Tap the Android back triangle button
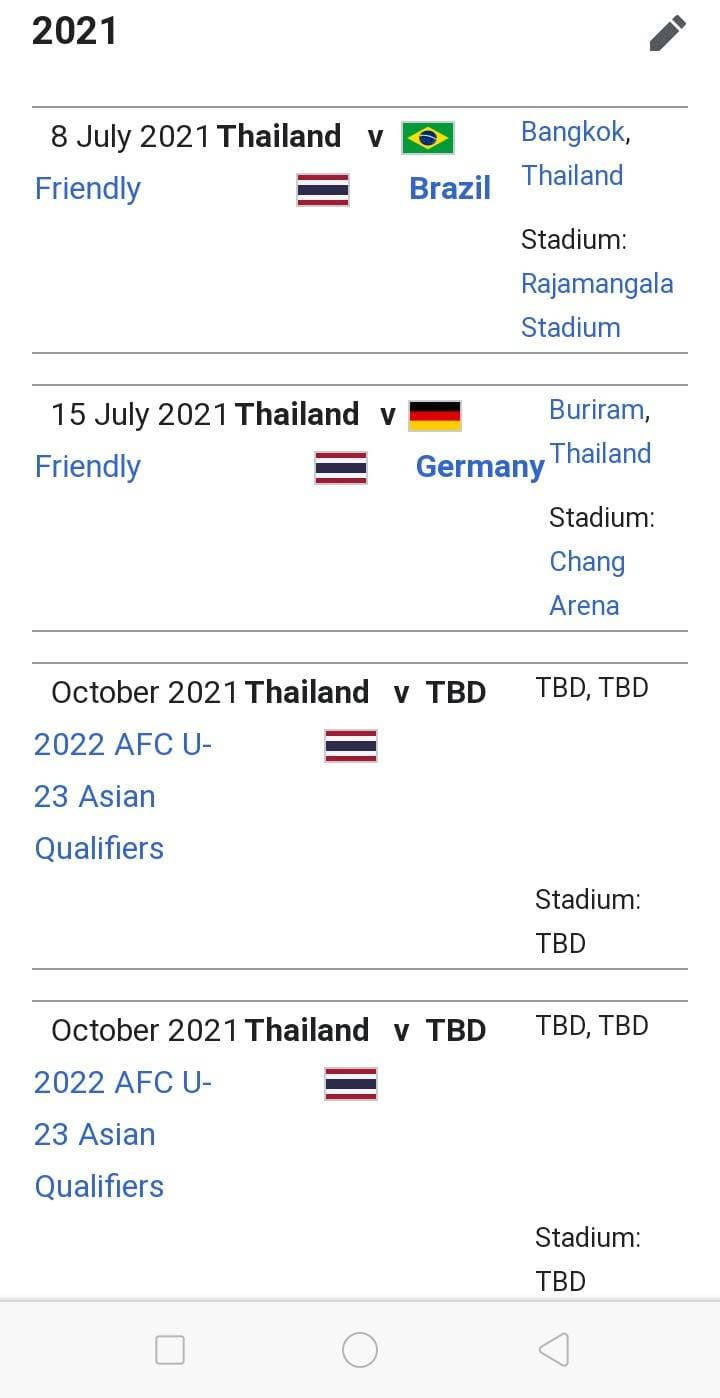Viewport: 720px width, 1398px height. [553, 1350]
